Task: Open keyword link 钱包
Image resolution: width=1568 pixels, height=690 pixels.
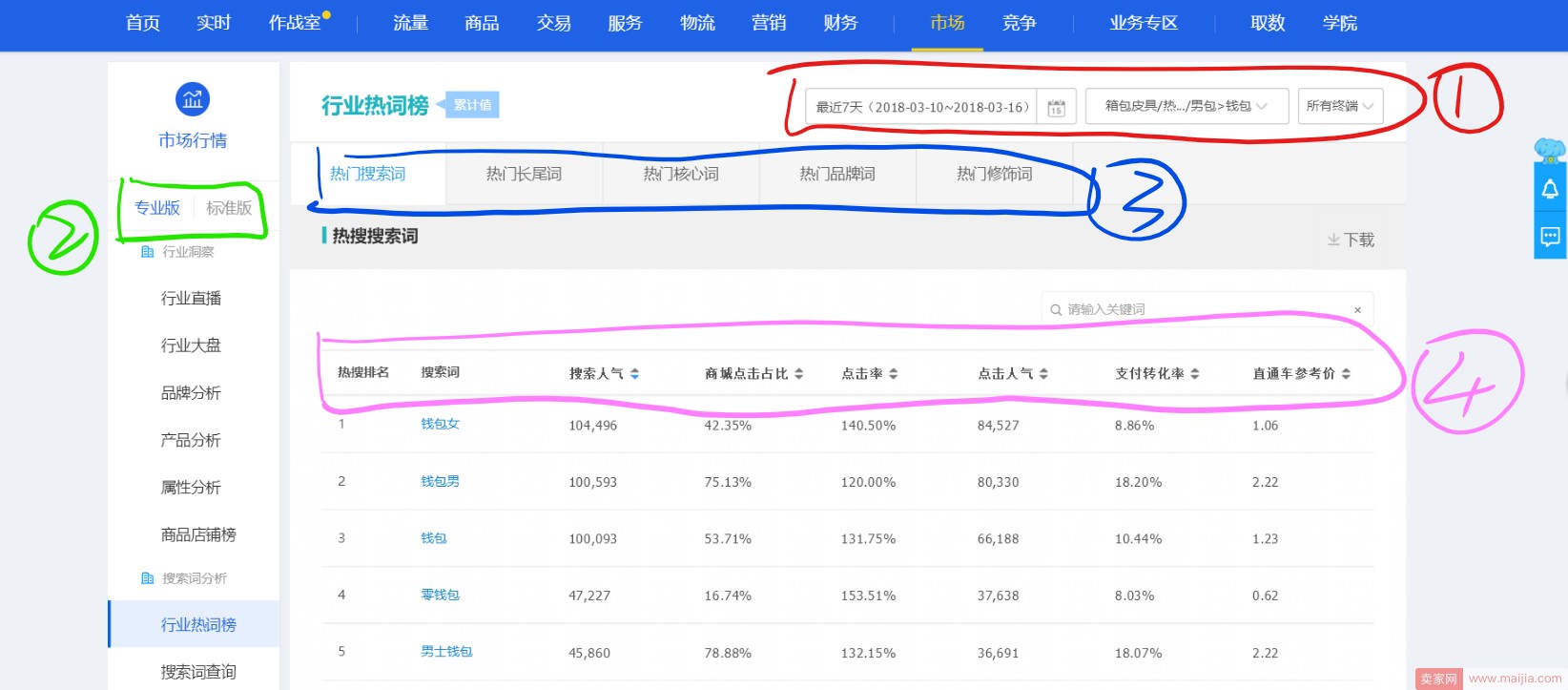Action: [434, 538]
